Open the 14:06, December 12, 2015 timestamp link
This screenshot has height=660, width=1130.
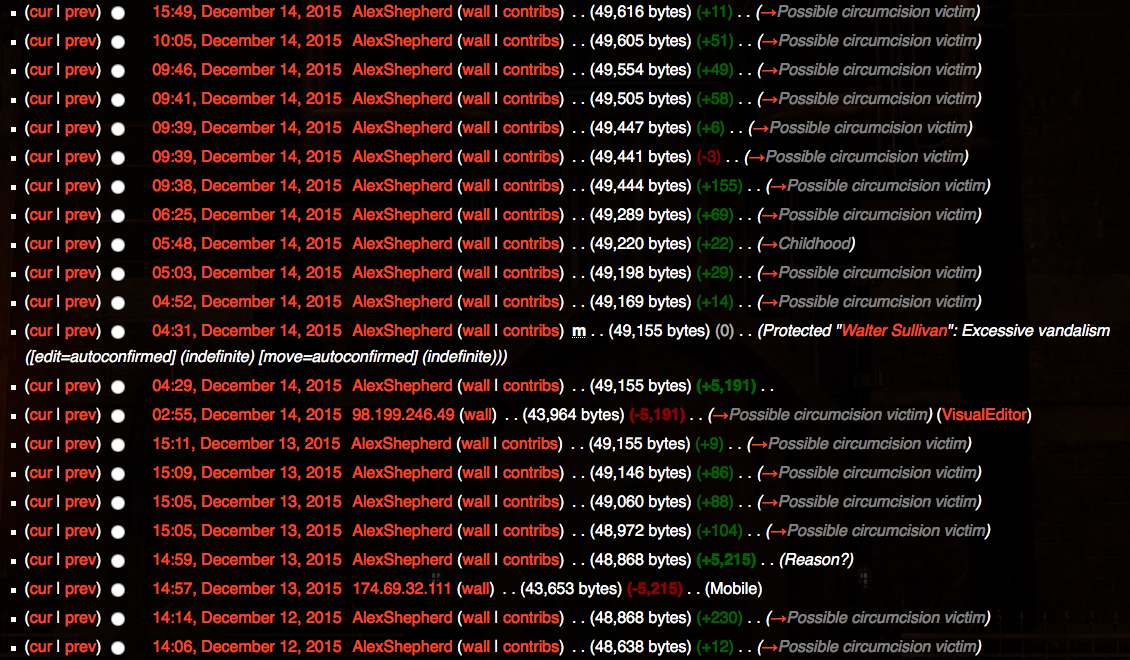[246, 647]
